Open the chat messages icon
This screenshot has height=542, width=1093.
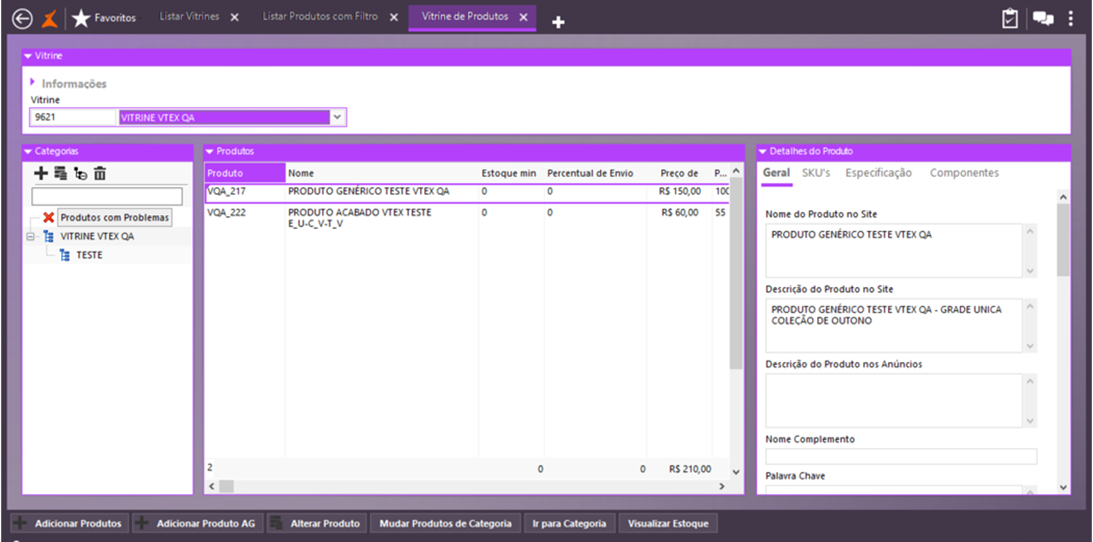[x=1043, y=19]
